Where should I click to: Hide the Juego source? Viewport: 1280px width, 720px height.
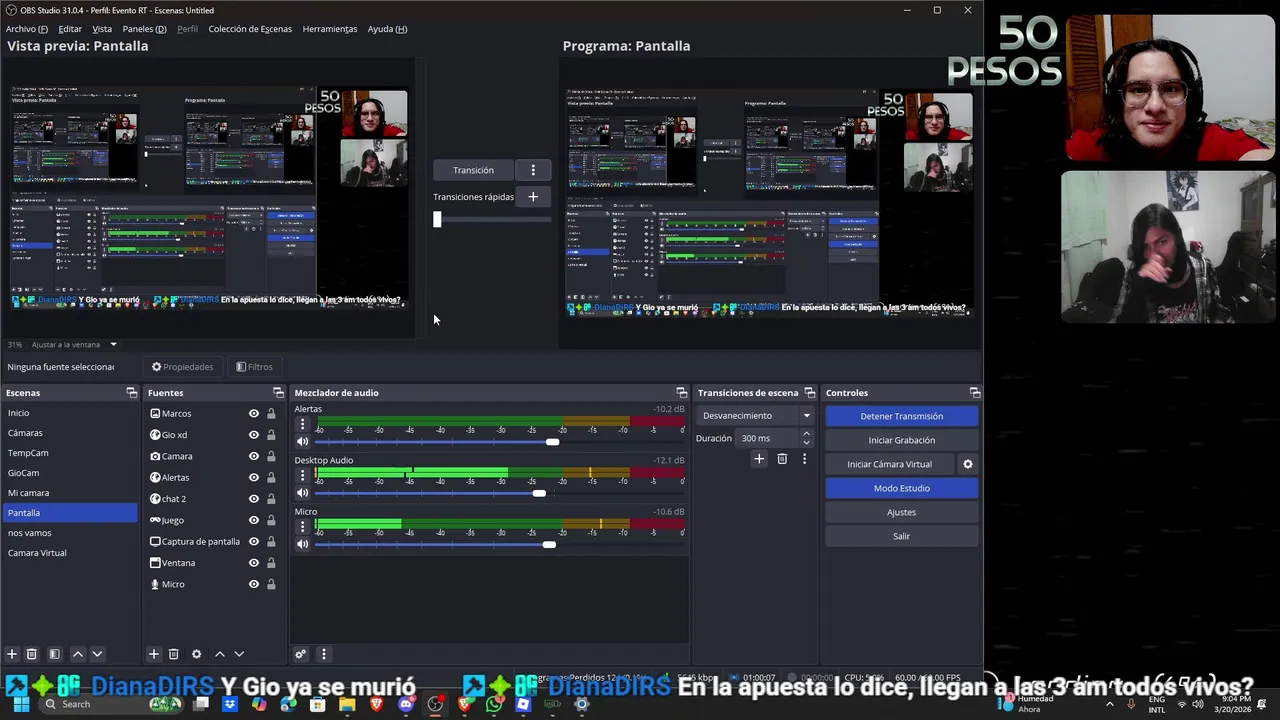(x=254, y=520)
